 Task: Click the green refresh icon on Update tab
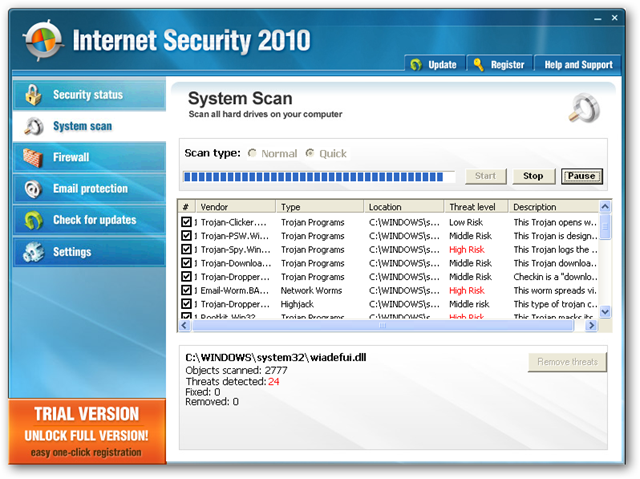click(x=416, y=64)
